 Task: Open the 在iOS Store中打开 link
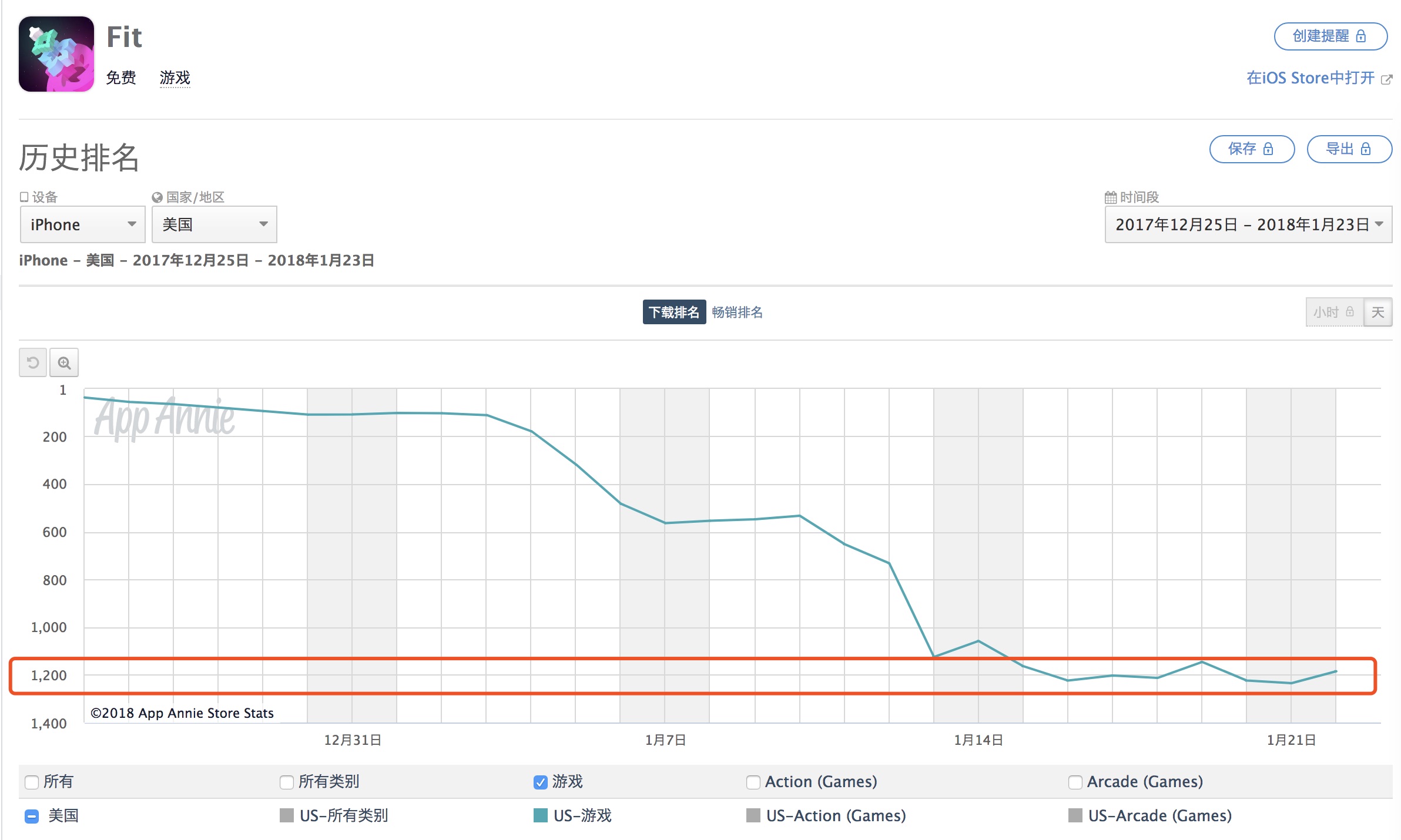point(1310,78)
